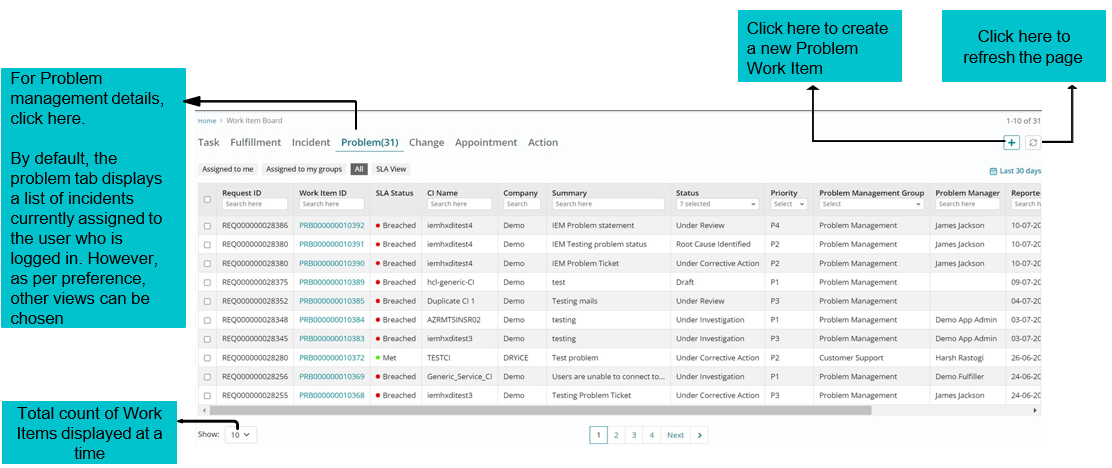Check the row with PRB000000010391 checkbox
This screenshot has height=468, width=1112.
click(x=207, y=245)
